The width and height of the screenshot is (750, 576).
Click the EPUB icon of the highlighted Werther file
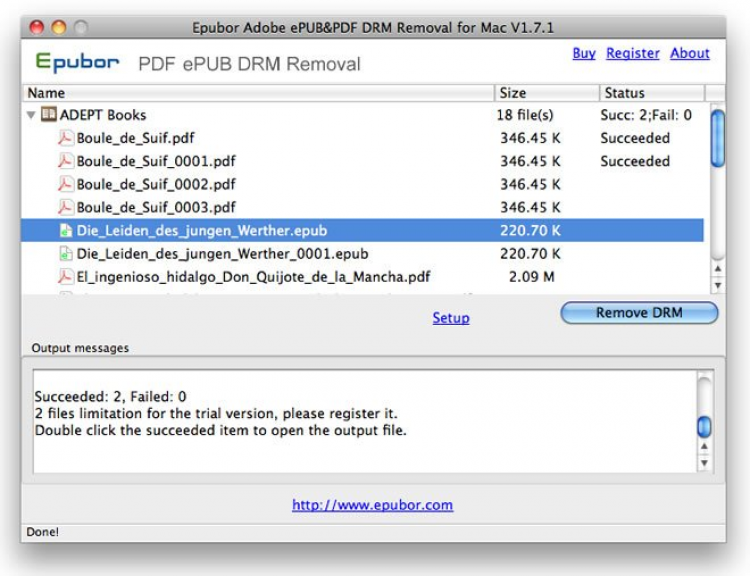(66, 230)
